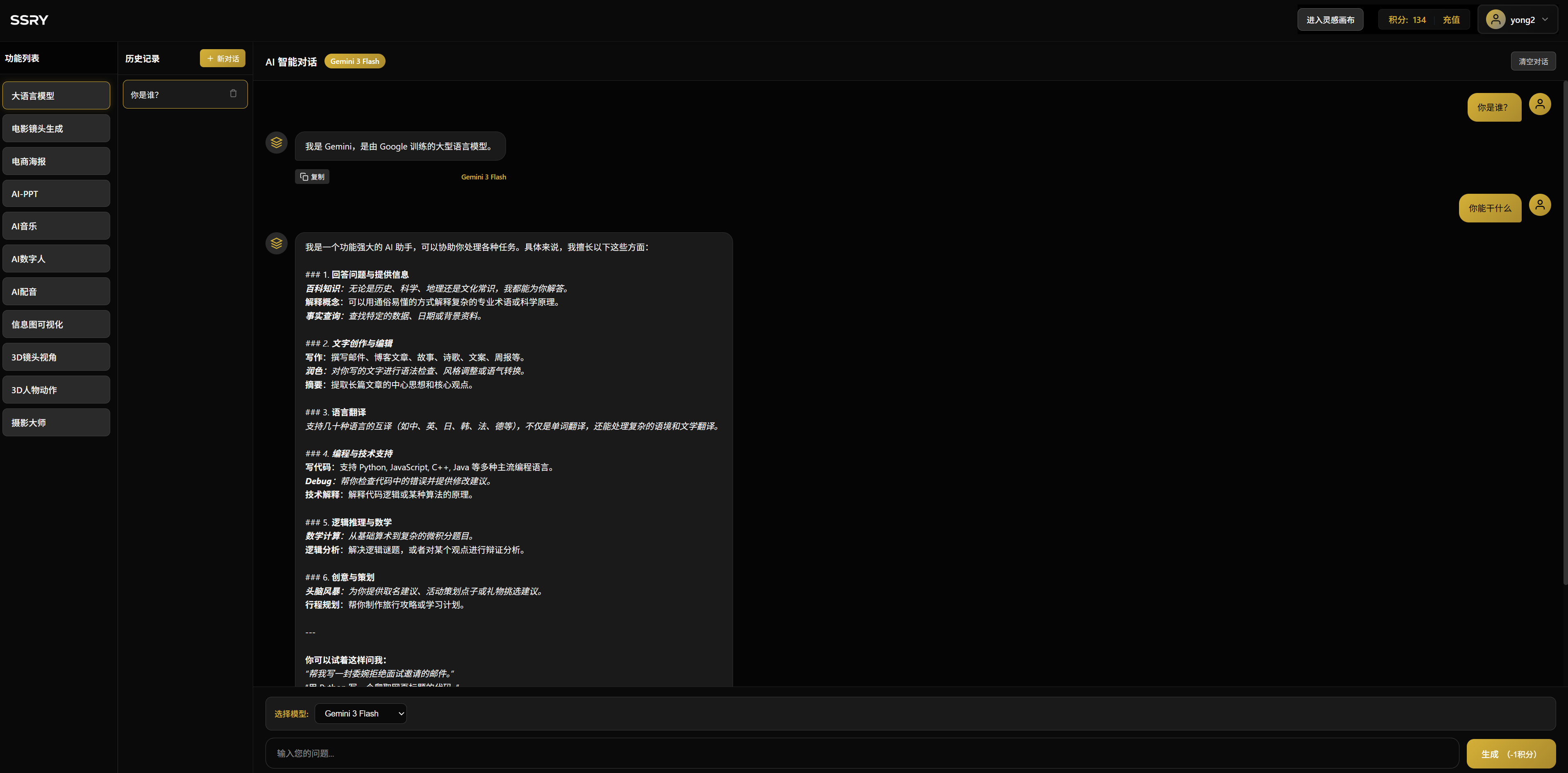Open 电影镜头生成 feature
This screenshot has width=1568, height=773.
point(56,129)
